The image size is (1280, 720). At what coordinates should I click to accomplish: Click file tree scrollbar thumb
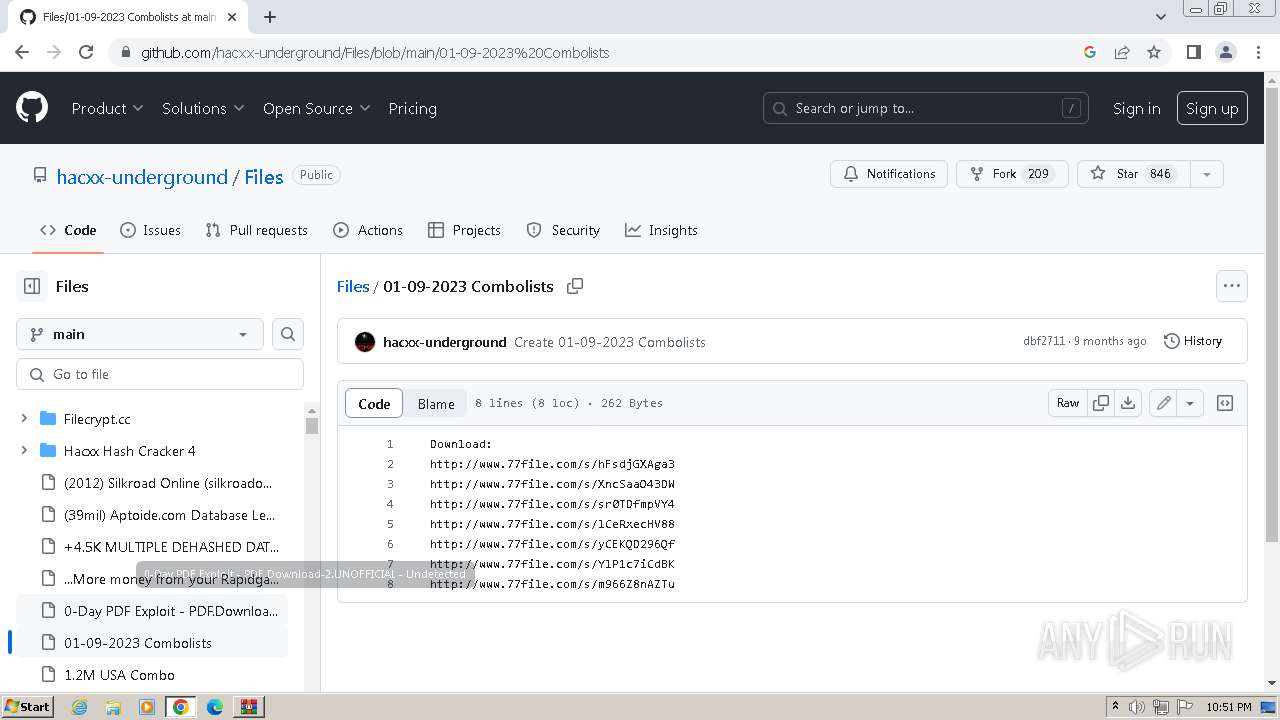(x=312, y=426)
